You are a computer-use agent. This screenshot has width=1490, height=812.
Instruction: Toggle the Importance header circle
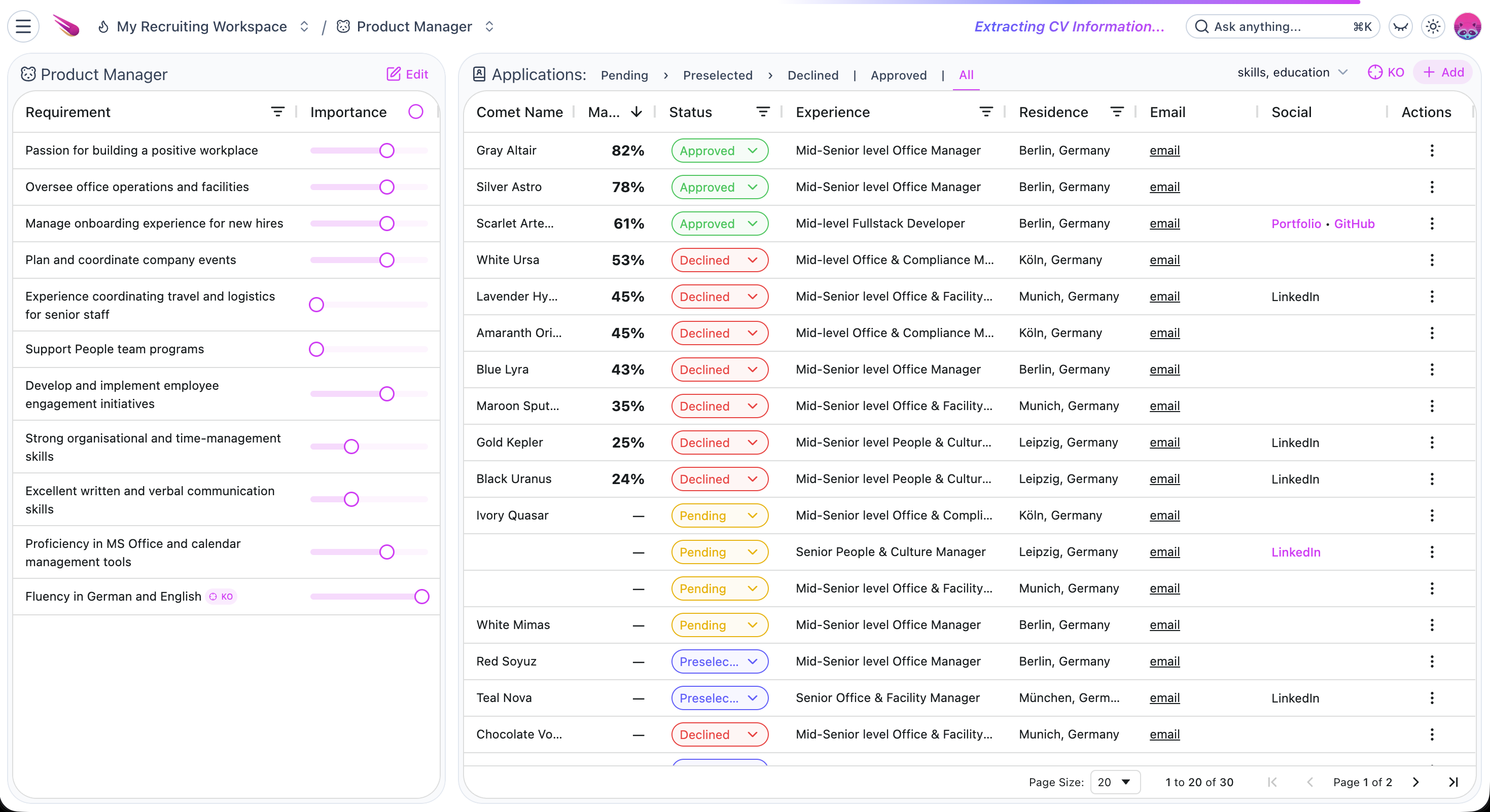coord(415,112)
